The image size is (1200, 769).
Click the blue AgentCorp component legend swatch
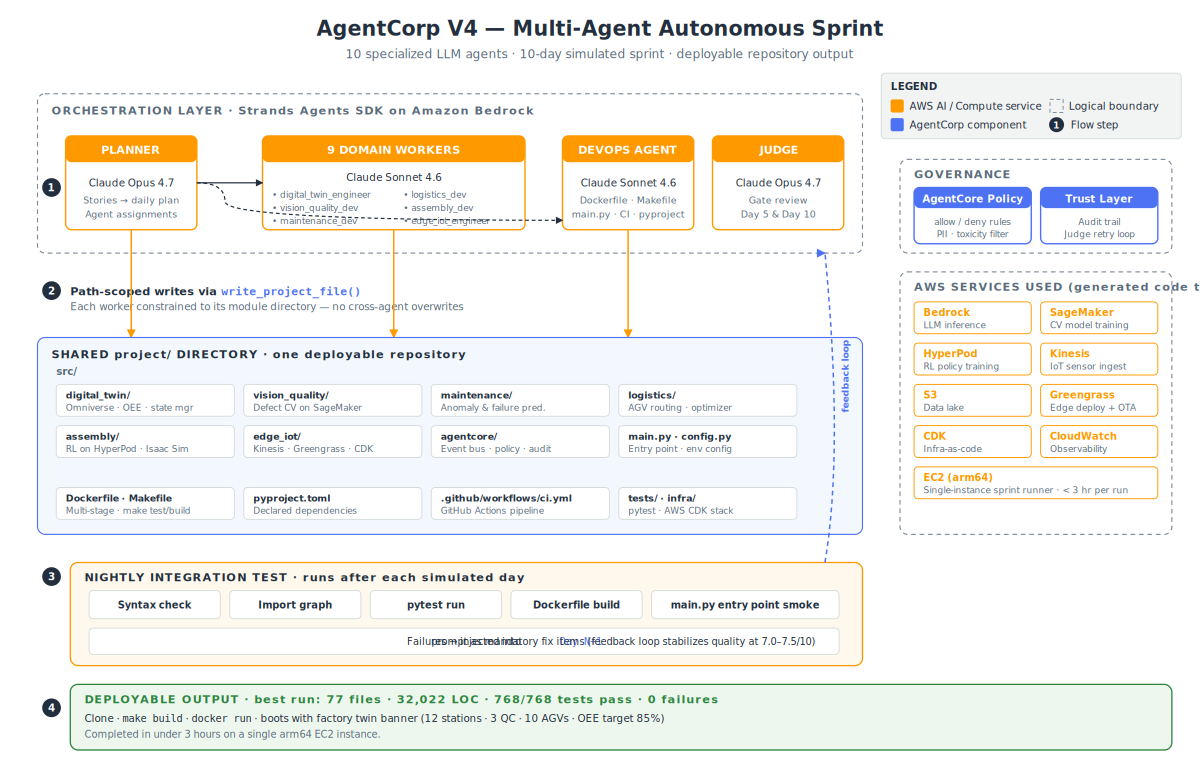click(897, 125)
